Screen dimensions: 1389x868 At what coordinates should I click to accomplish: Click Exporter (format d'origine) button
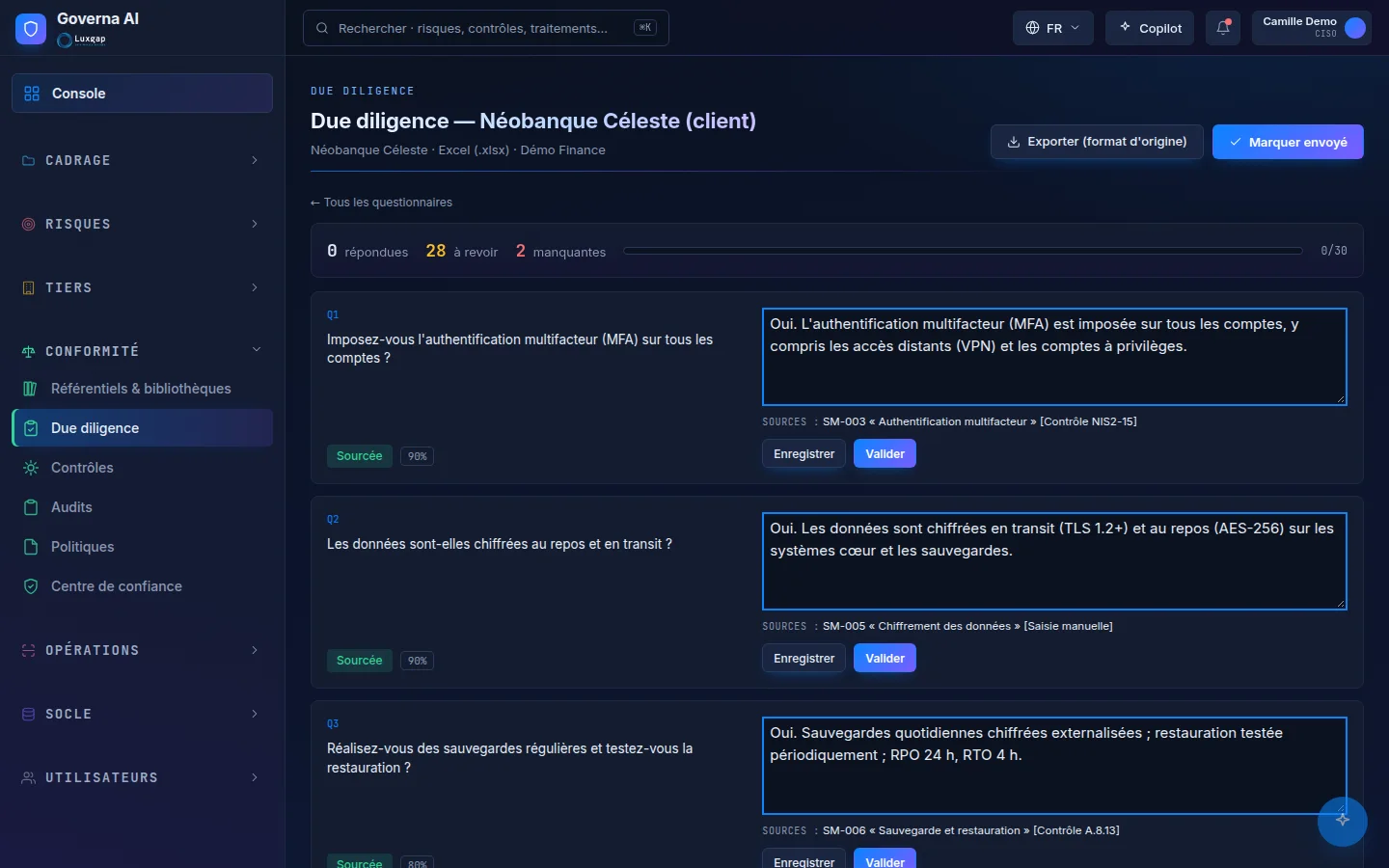point(1097,142)
